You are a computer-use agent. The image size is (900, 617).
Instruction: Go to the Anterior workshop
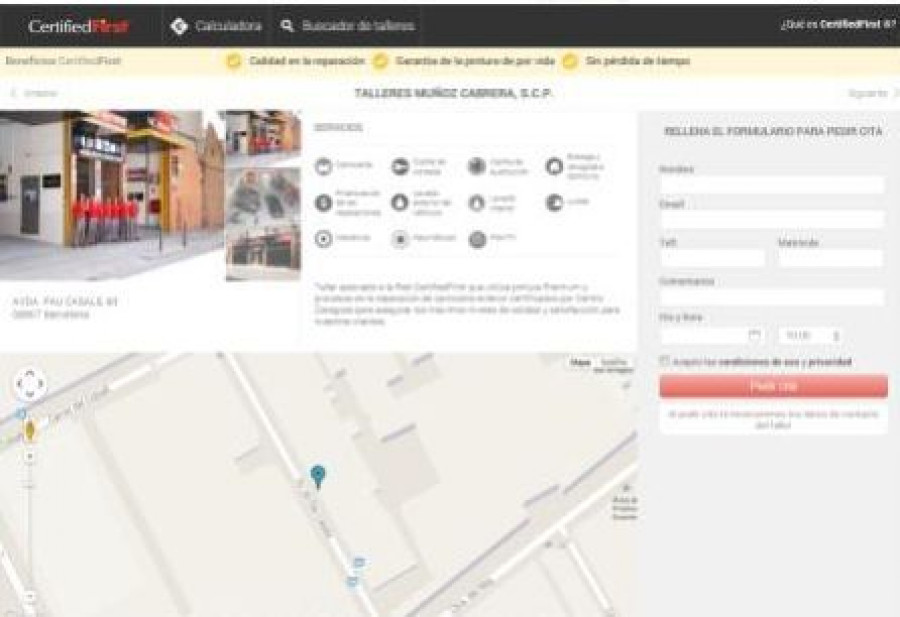pyautogui.click(x=35, y=93)
